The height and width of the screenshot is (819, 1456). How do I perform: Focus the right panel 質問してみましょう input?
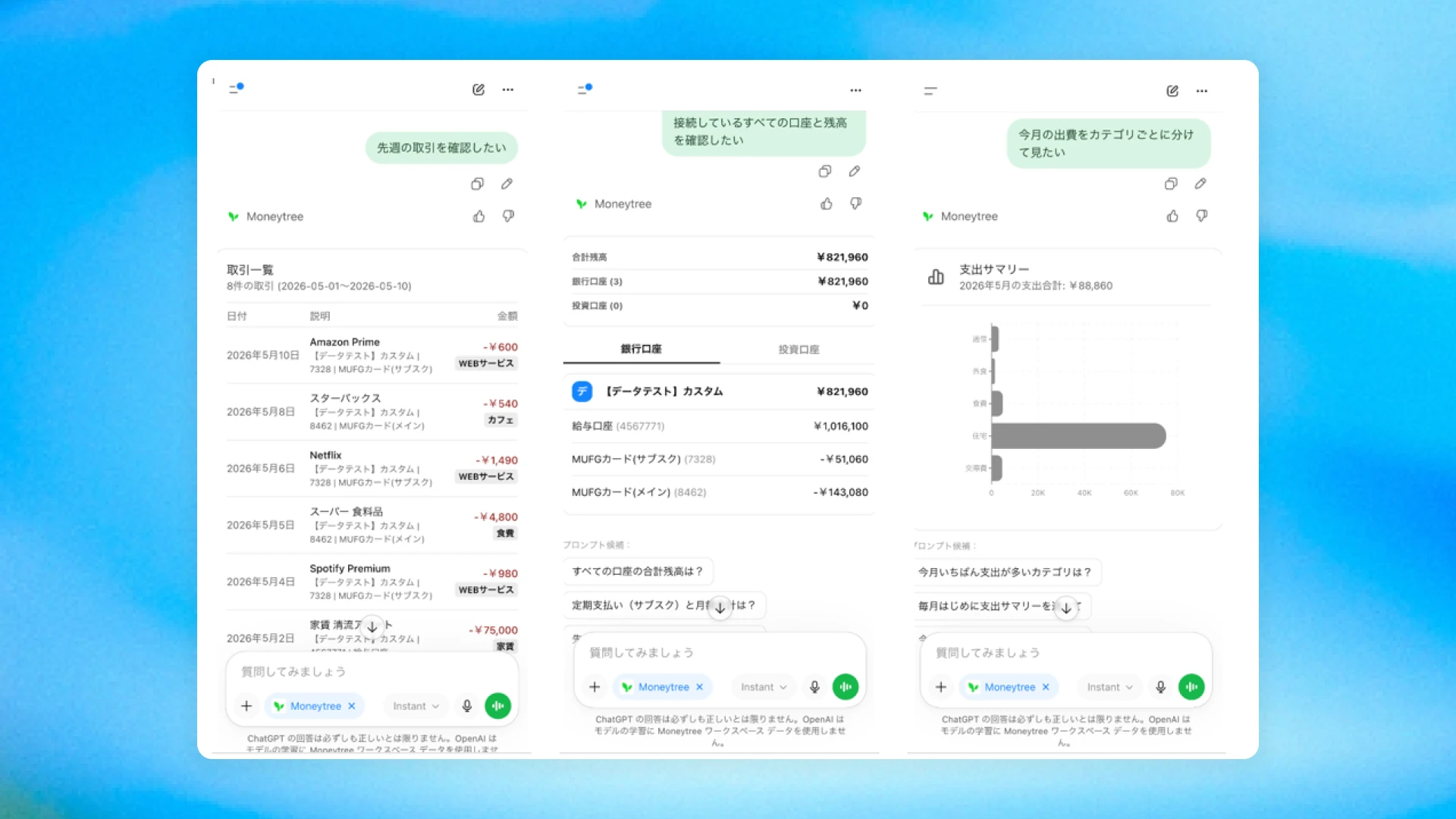1065,653
